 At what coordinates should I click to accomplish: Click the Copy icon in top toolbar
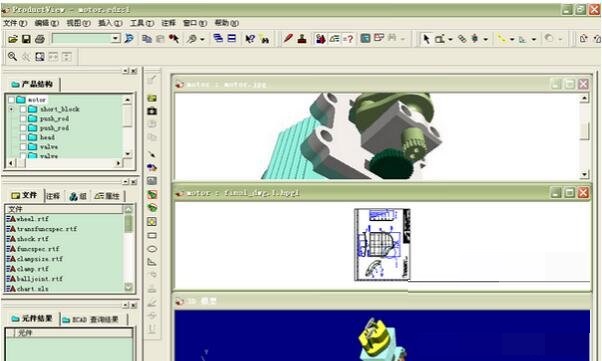click(x=147, y=39)
